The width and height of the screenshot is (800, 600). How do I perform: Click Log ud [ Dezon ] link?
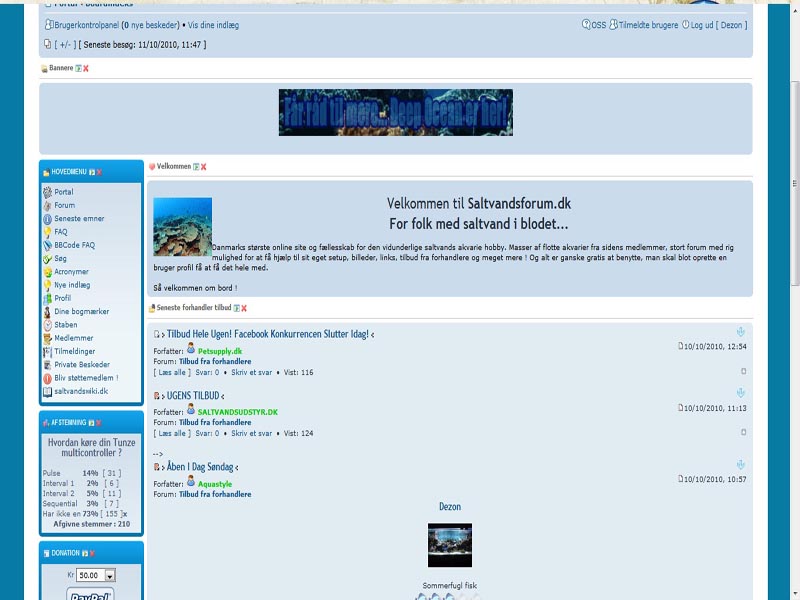click(717, 25)
